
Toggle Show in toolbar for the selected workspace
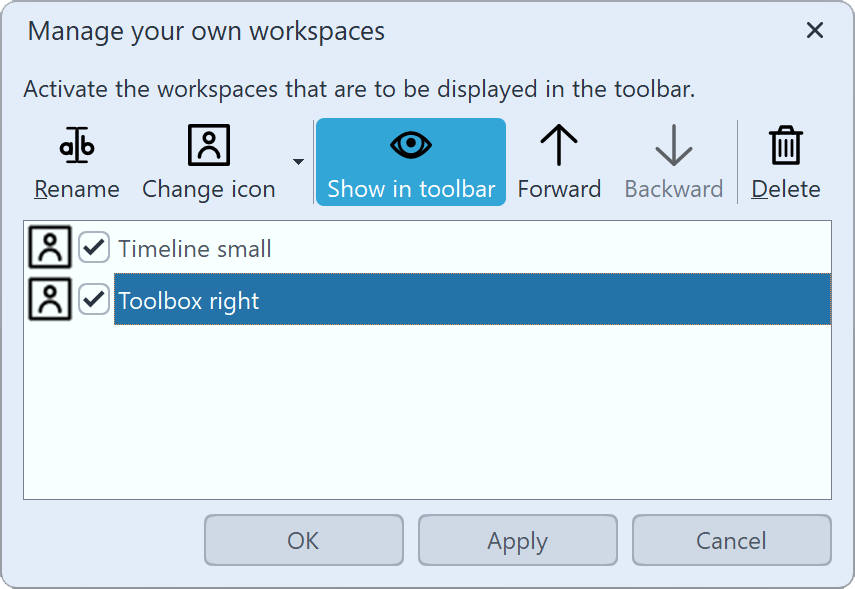click(410, 160)
